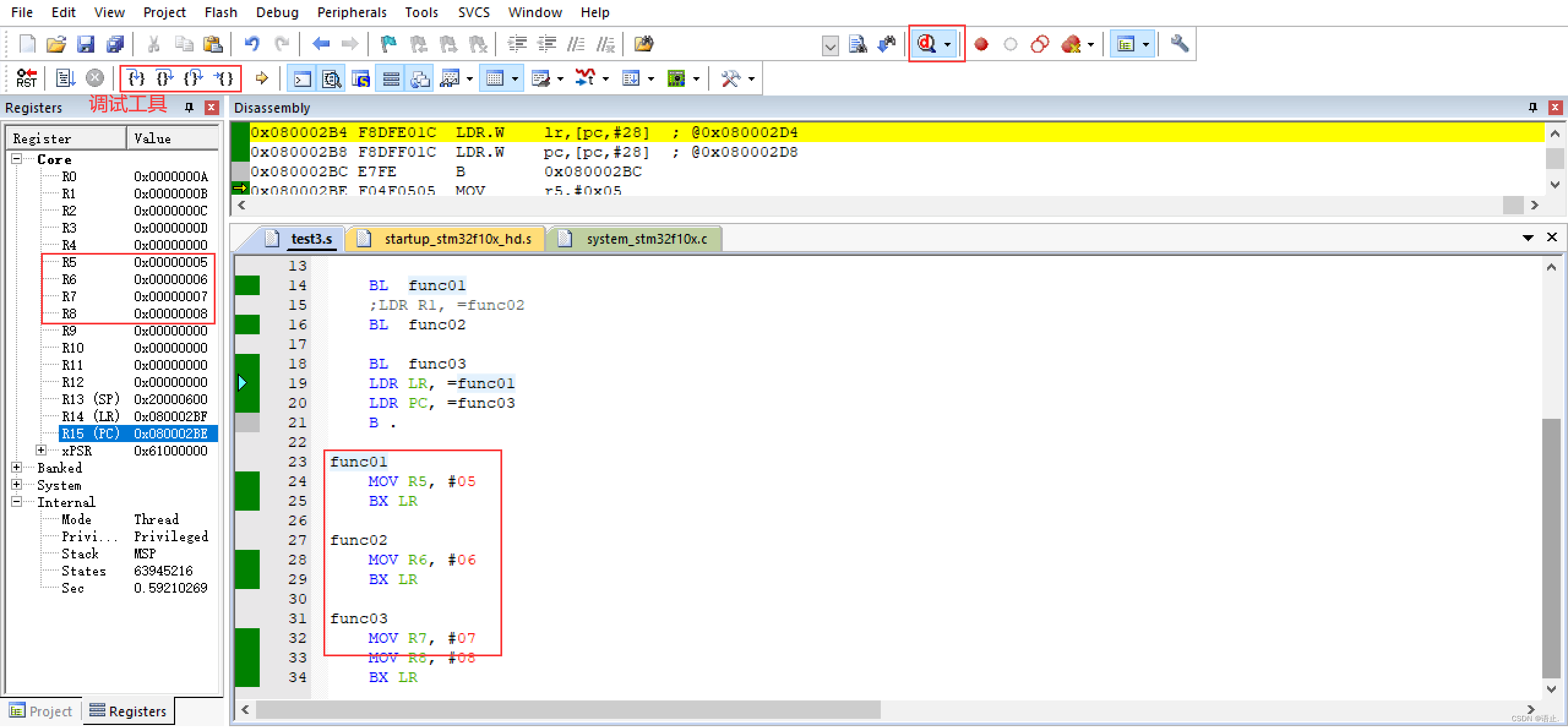Click the Run to Cursor Line icon
This screenshot has width=1568, height=728.
tap(225, 78)
